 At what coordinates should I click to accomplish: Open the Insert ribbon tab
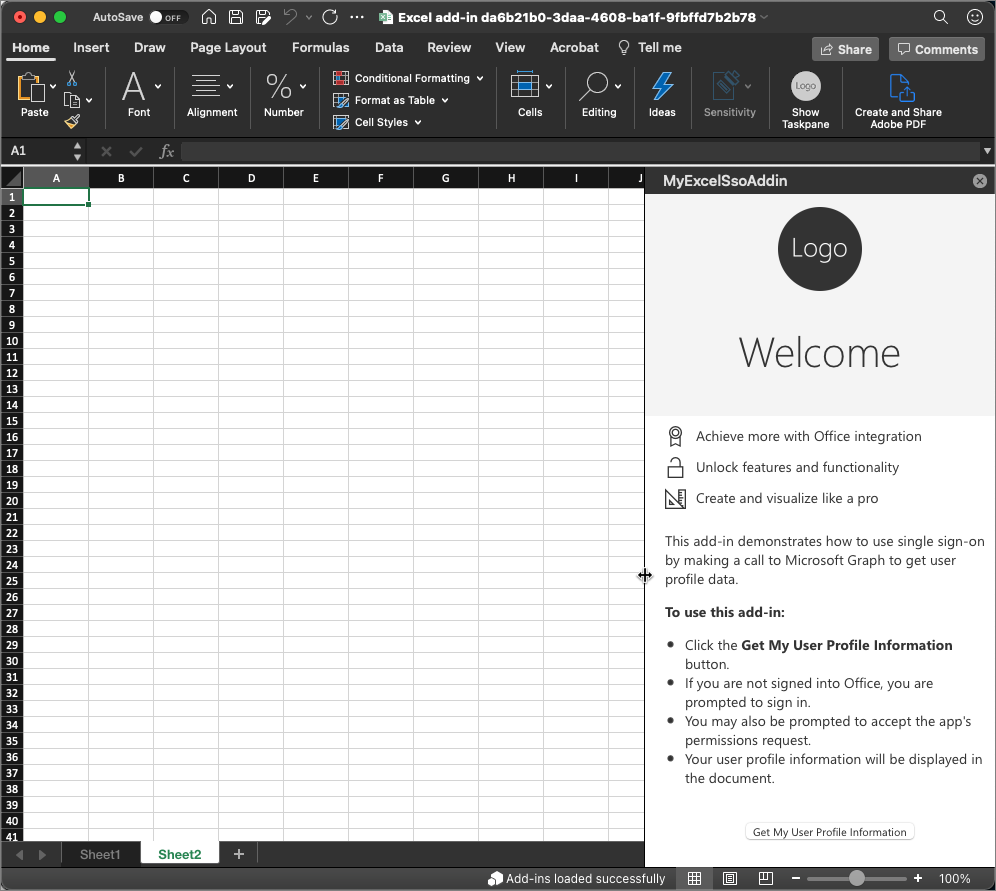coord(91,48)
